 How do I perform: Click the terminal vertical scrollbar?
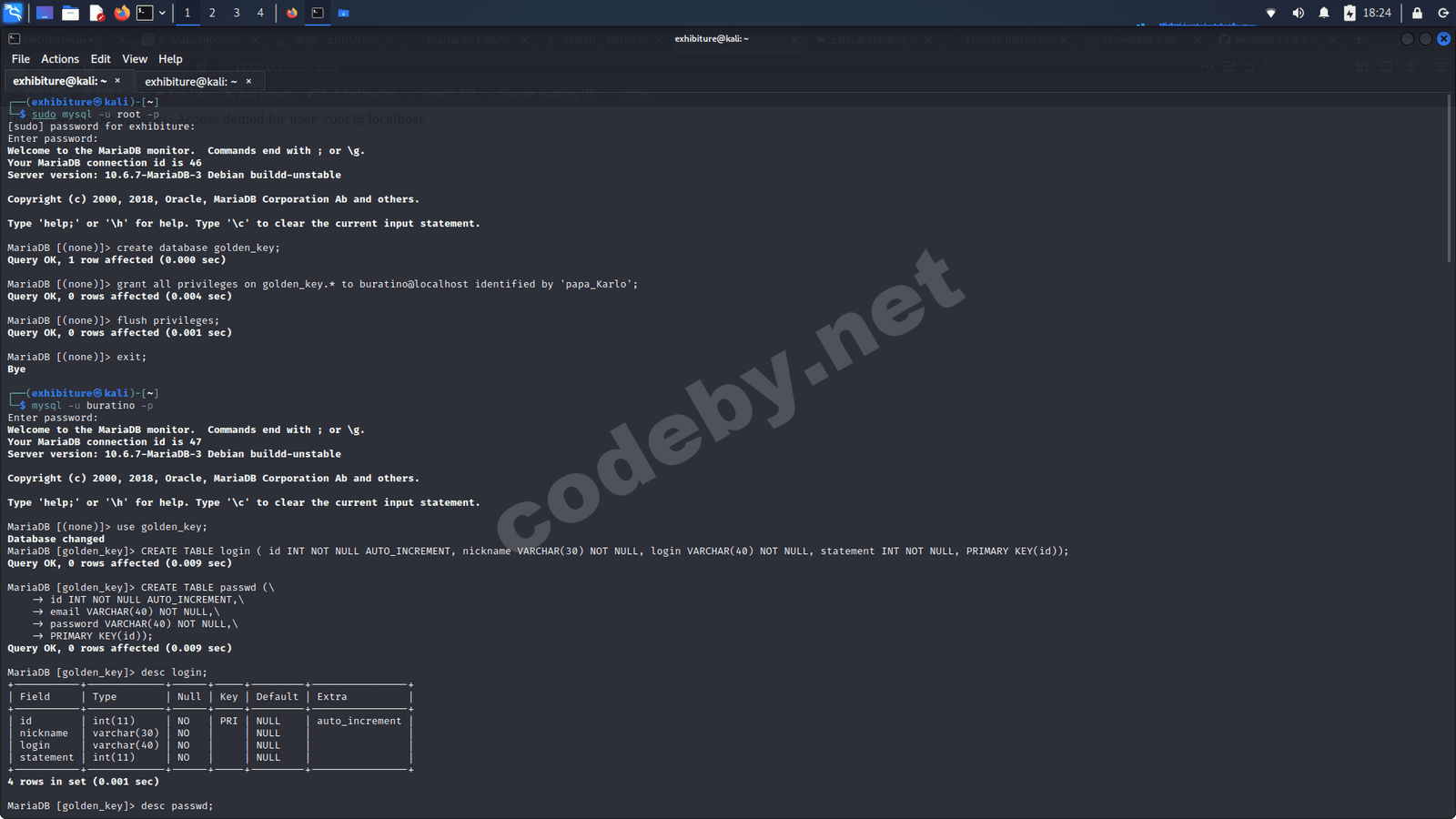1449,177
